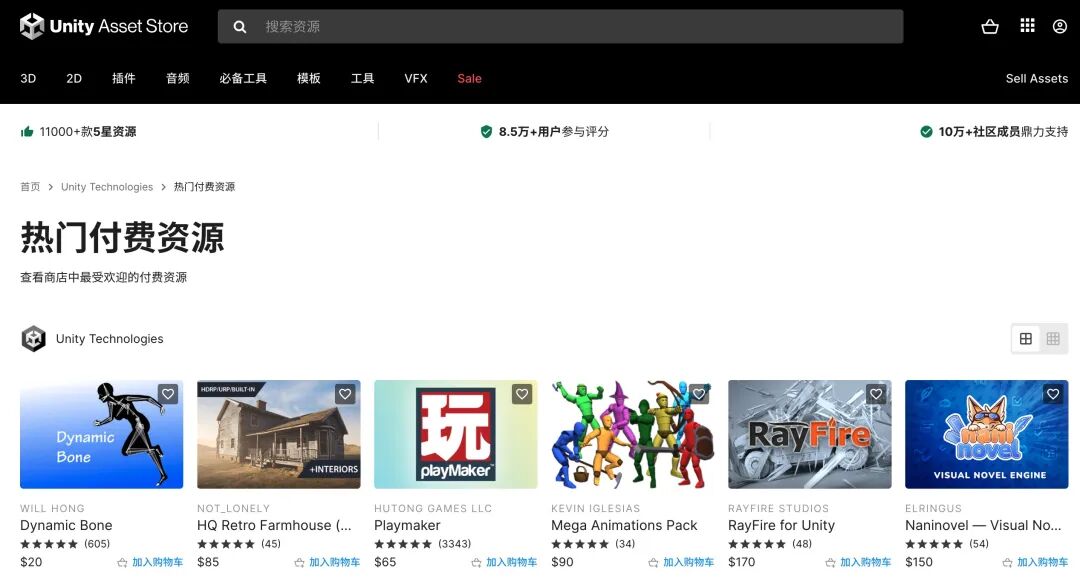
Task: Open the RayFire thumbnail
Action: [x=809, y=434]
